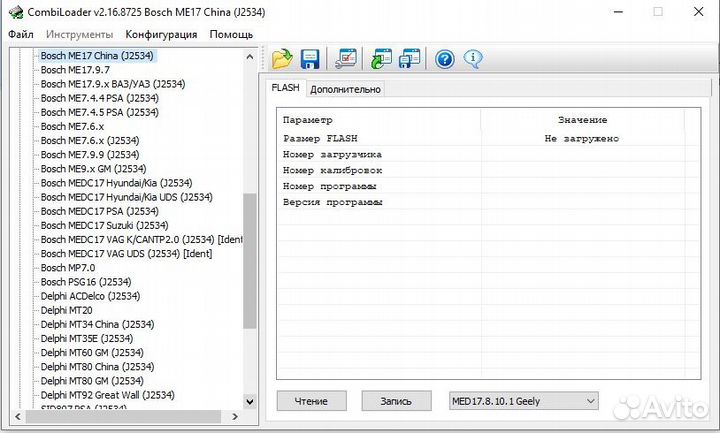This screenshot has width=720, height=433.
Task: Select Delphi MT35E (J2534)
Action: 87,339
